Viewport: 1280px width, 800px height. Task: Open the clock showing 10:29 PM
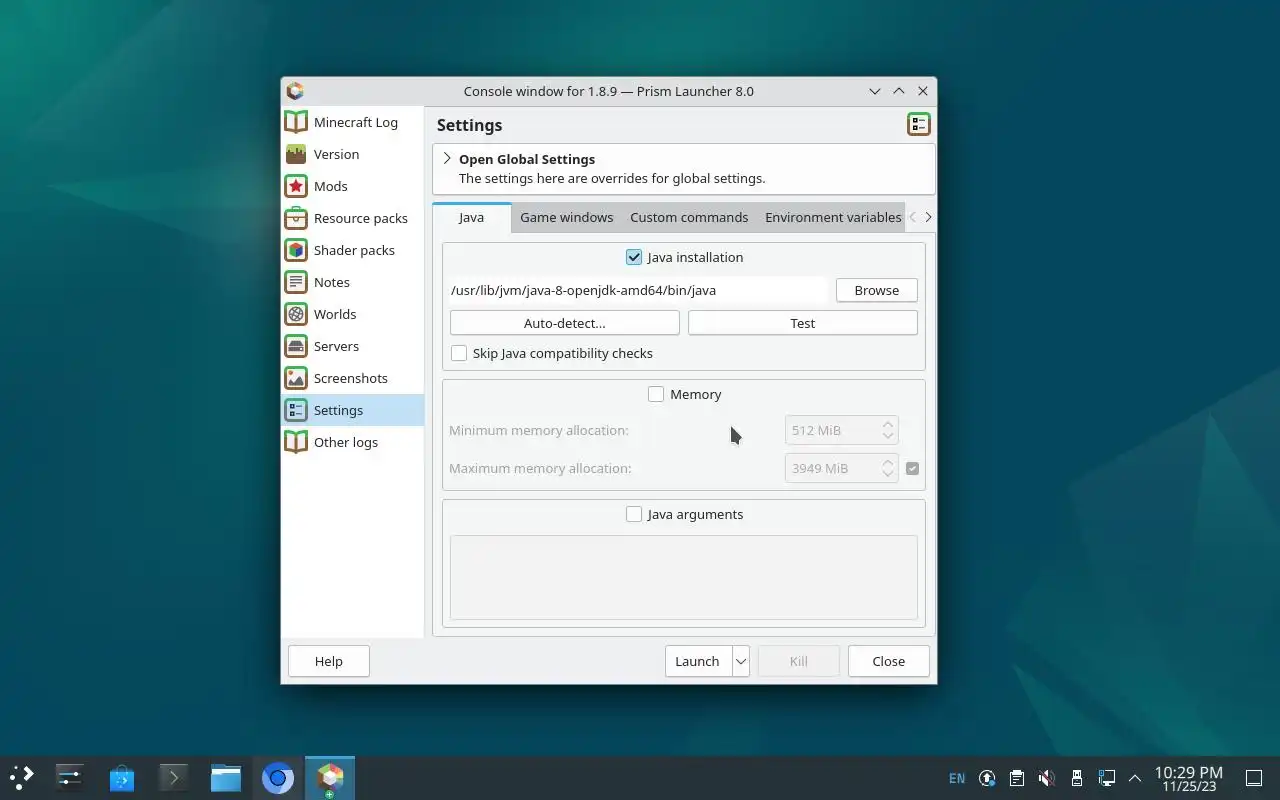pyautogui.click(x=1189, y=778)
